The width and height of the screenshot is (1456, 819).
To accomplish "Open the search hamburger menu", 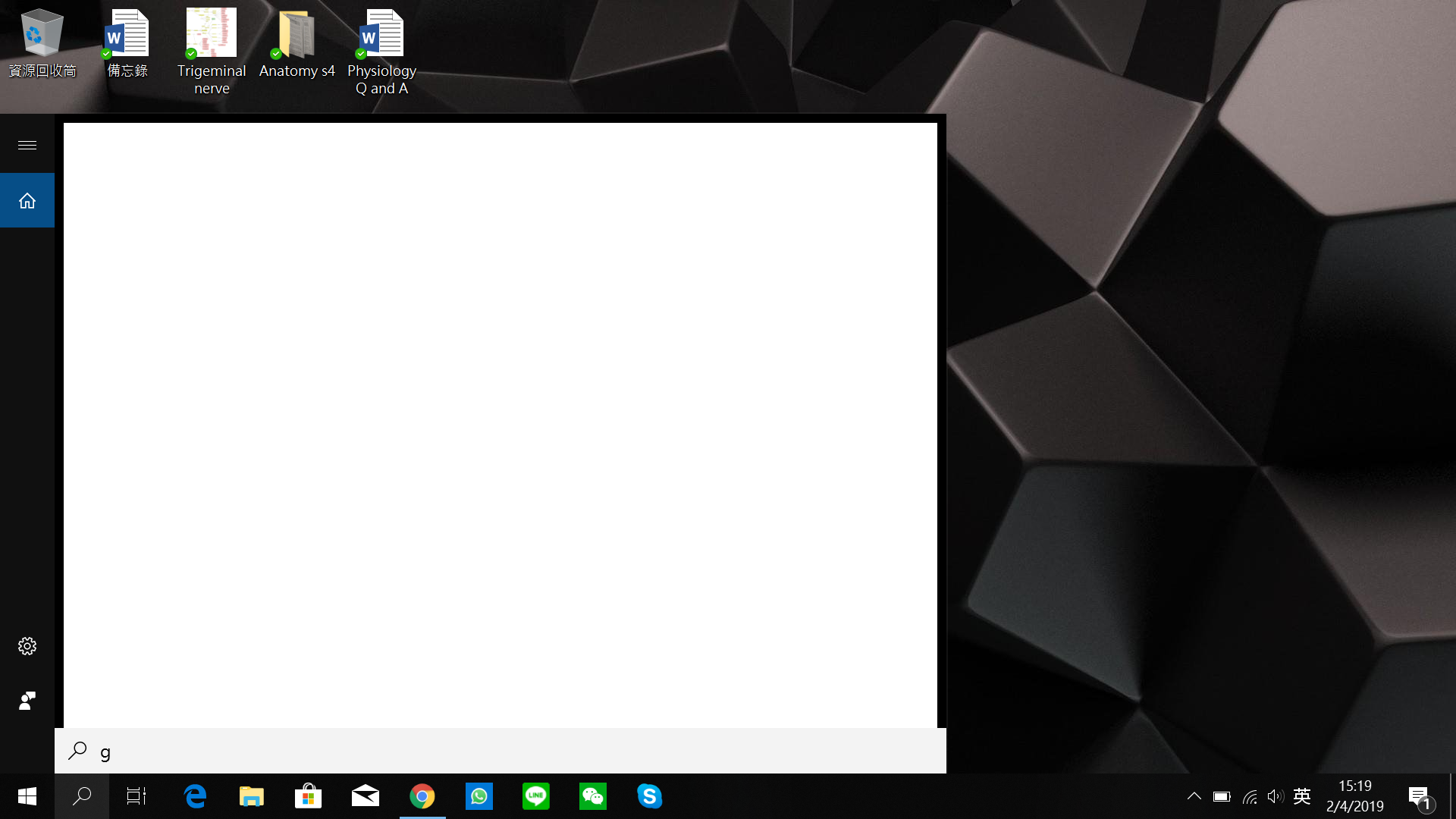I will point(27,145).
